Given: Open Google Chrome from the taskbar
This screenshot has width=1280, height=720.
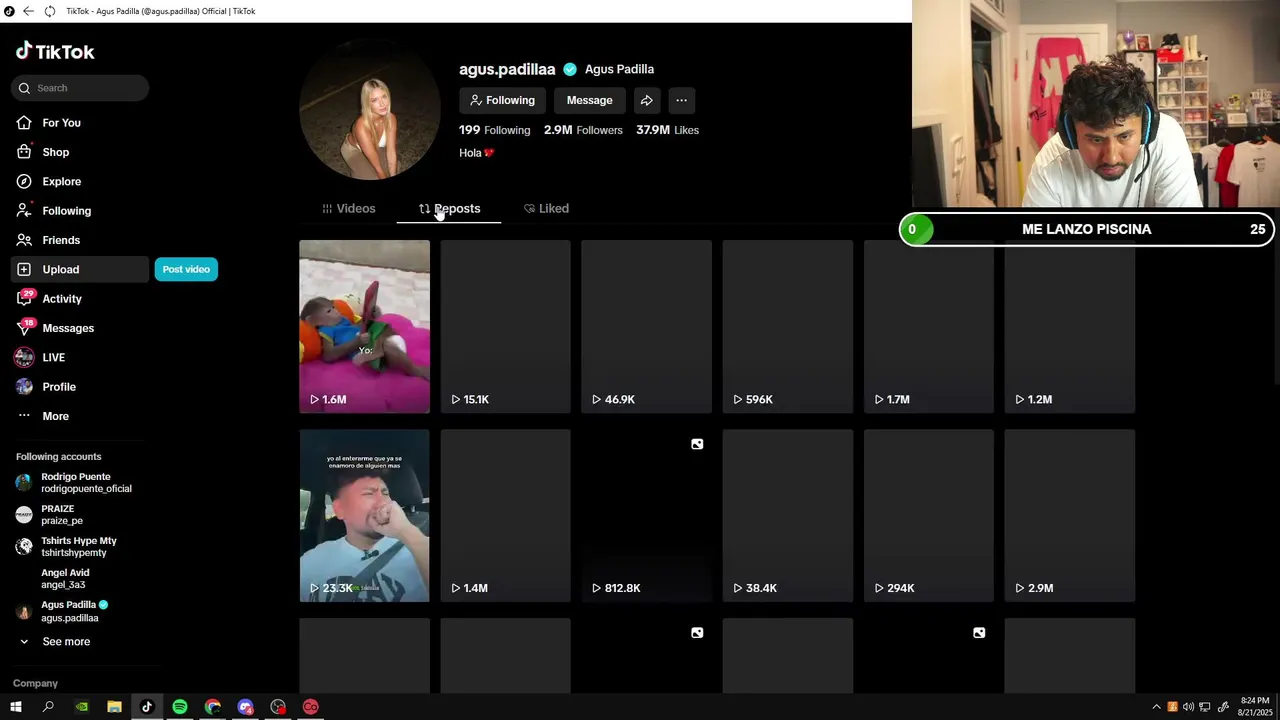Looking at the screenshot, I should click(x=213, y=707).
